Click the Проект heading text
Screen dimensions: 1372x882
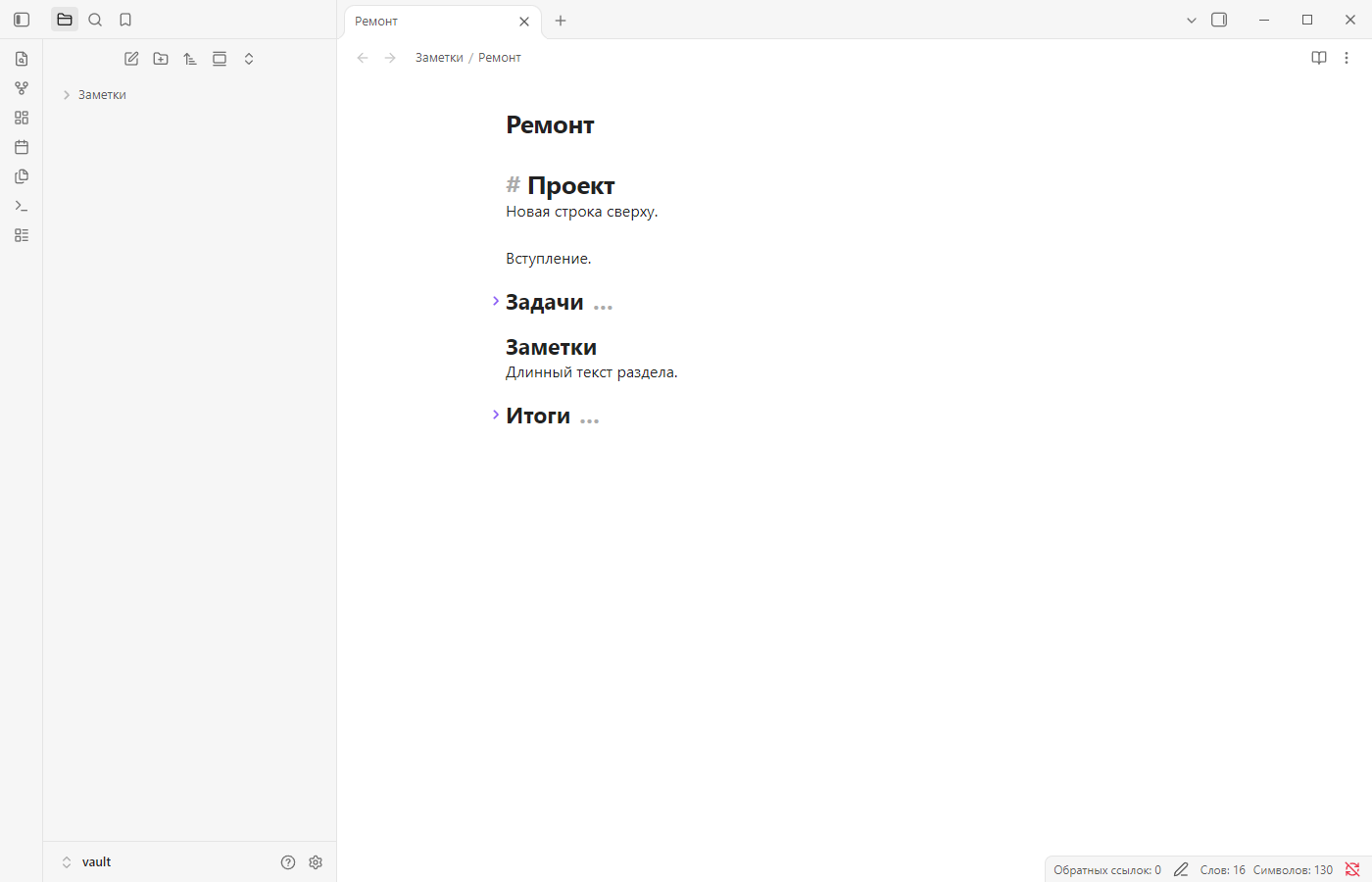click(x=571, y=185)
